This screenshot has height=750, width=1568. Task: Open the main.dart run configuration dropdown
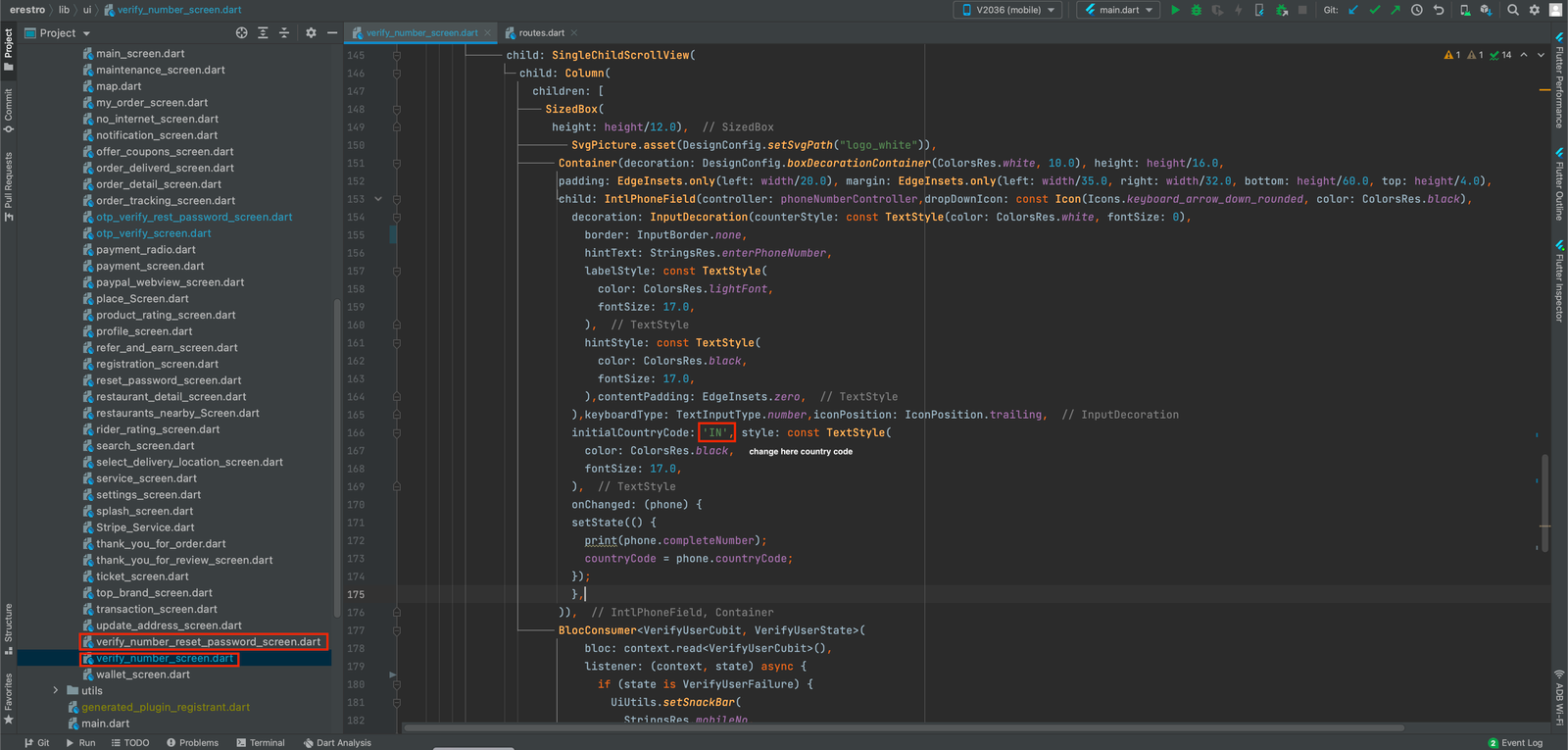click(1119, 10)
